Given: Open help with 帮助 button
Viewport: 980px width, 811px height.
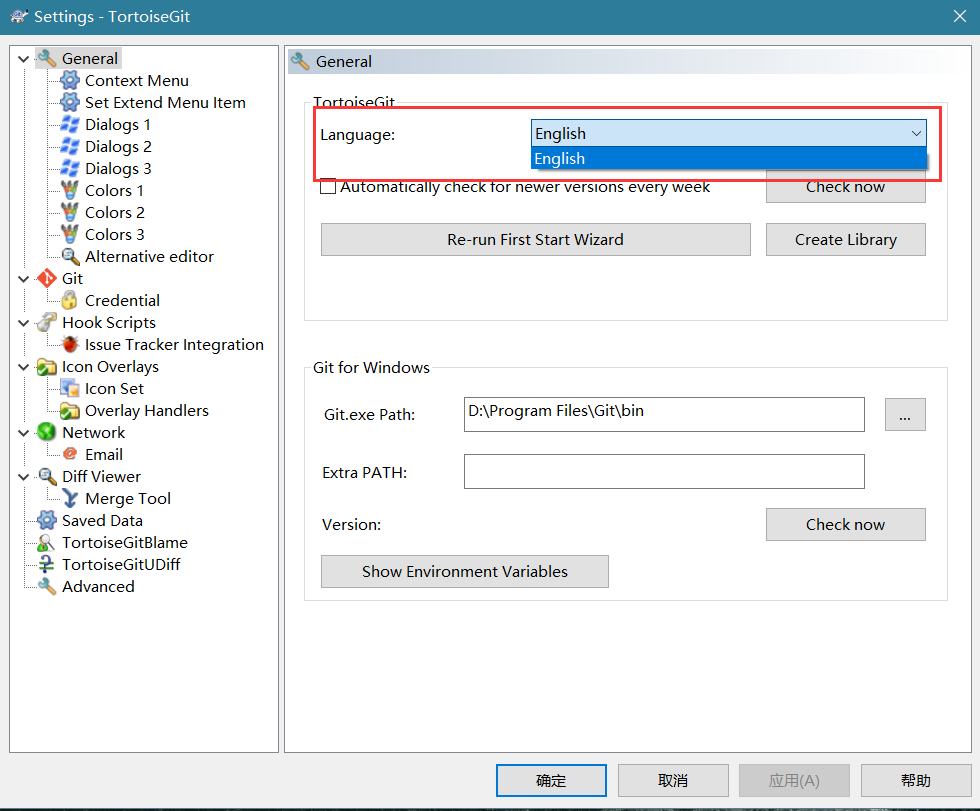Looking at the screenshot, I should [x=916, y=780].
